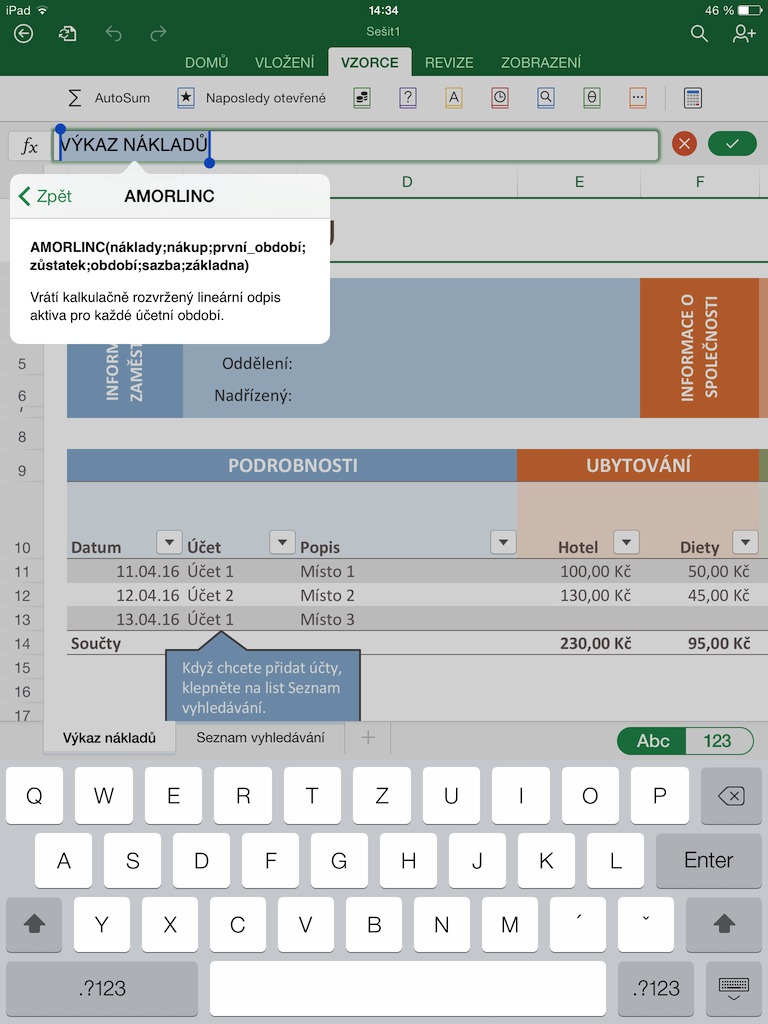Switch to the REVIZE tab
The image size is (768, 1024).
pos(449,63)
